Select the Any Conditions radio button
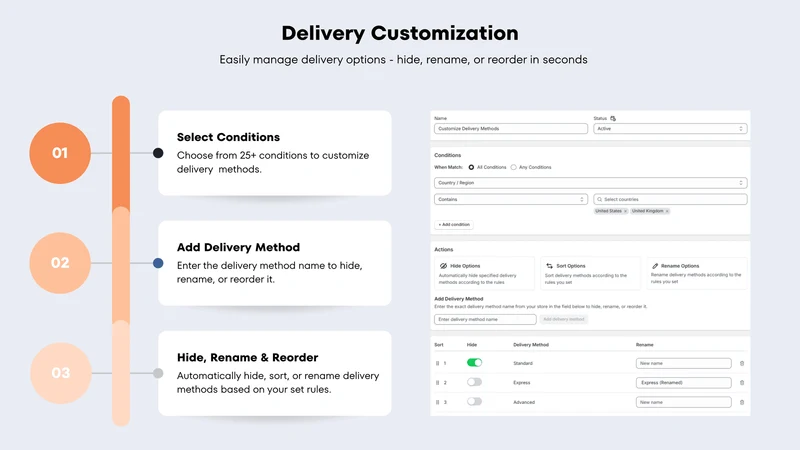This screenshot has width=800, height=450. [514, 167]
